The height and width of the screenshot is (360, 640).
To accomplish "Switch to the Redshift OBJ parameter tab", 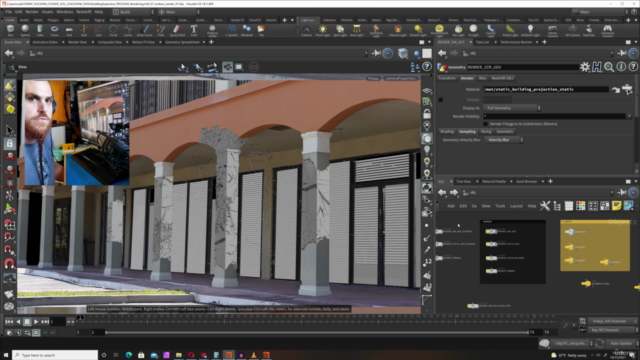I will click(502, 78).
